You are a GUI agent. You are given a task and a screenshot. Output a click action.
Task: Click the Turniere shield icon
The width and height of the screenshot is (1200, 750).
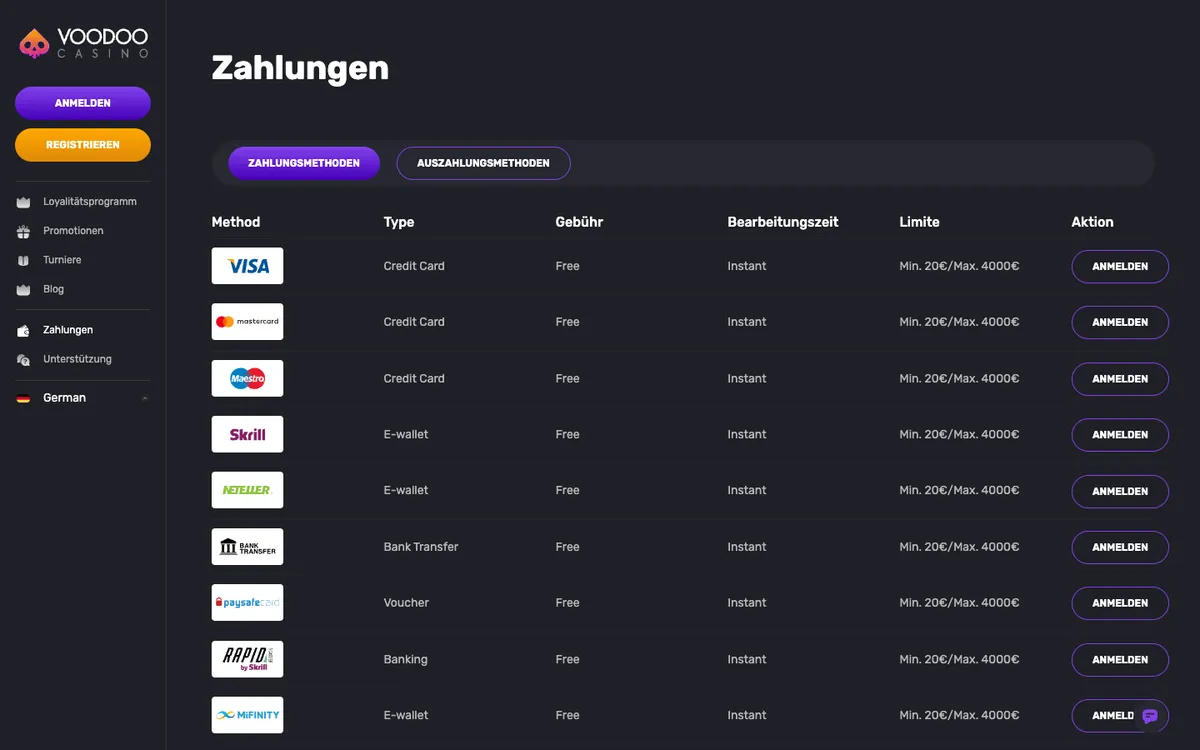(x=24, y=260)
